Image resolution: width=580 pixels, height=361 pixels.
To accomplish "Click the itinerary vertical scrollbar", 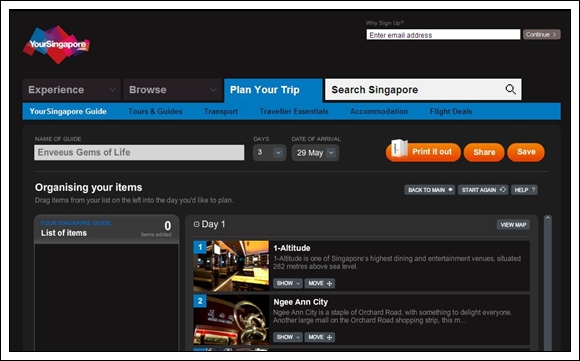I will [x=548, y=283].
